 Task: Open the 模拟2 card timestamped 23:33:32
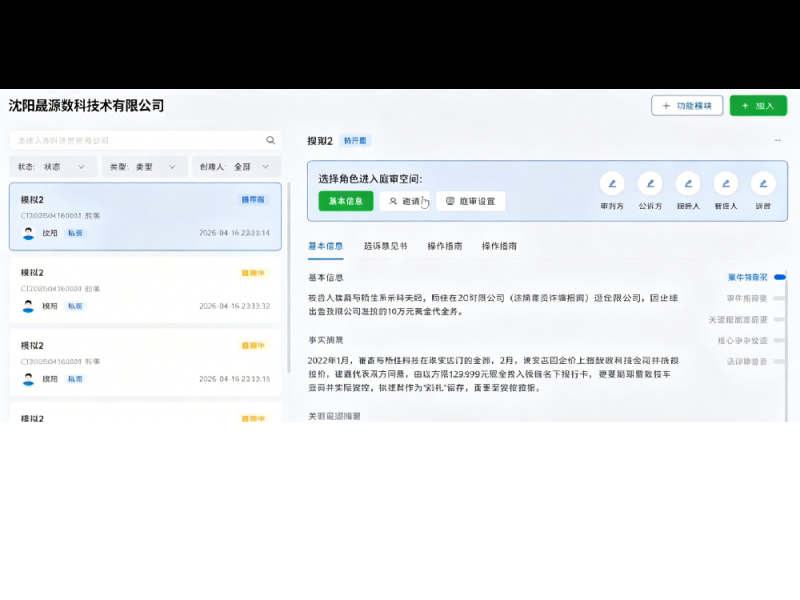click(145, 289)
